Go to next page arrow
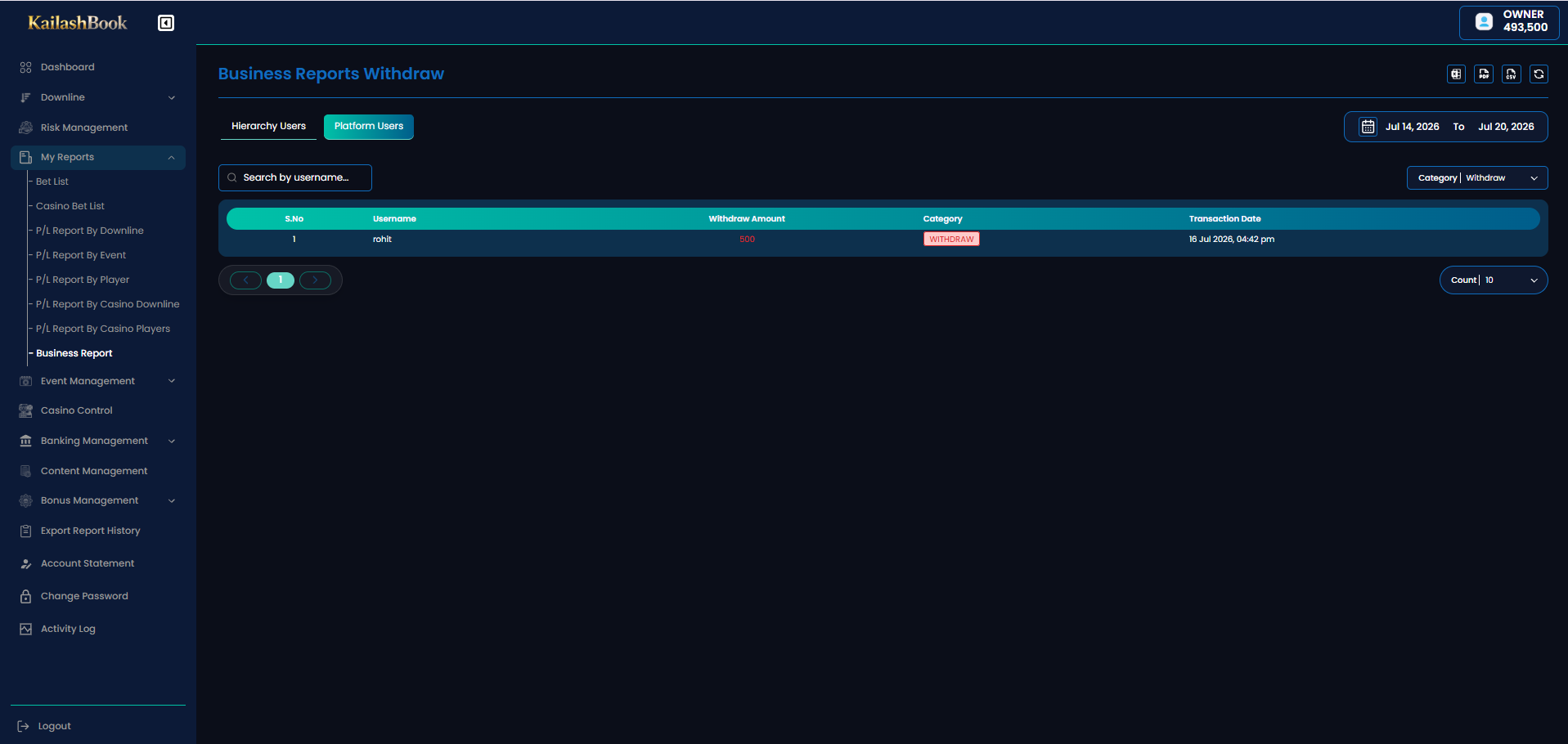1568x744 pixels. tap(315, 280)
